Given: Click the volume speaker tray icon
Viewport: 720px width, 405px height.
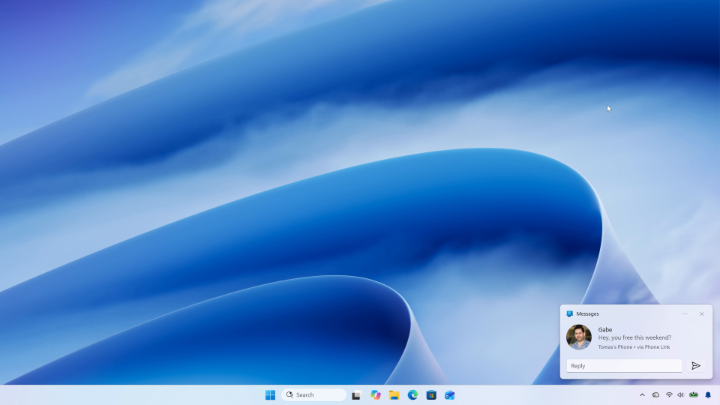Looking at the screenshot, I should point(681,395).
